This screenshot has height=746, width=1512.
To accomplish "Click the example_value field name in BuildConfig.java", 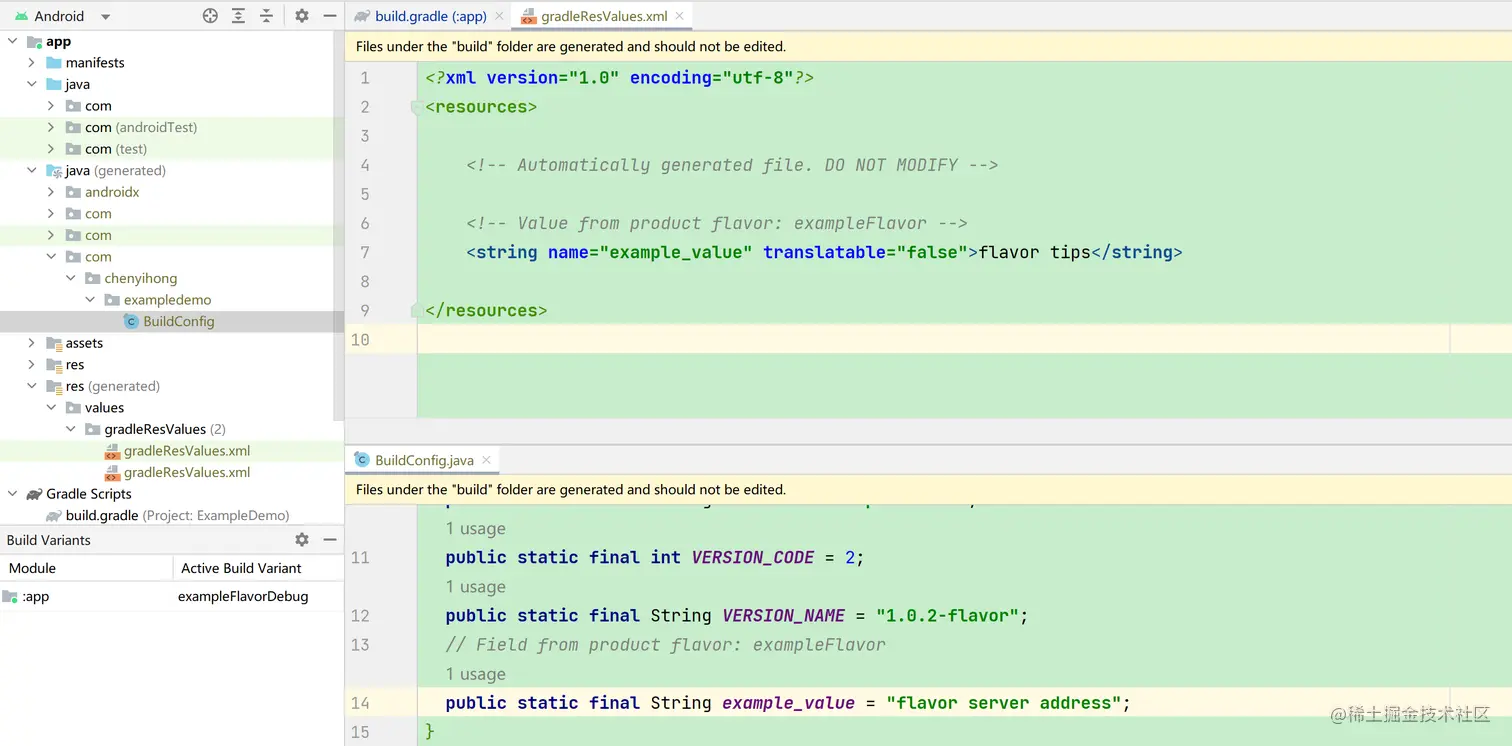I will point(788,703).
